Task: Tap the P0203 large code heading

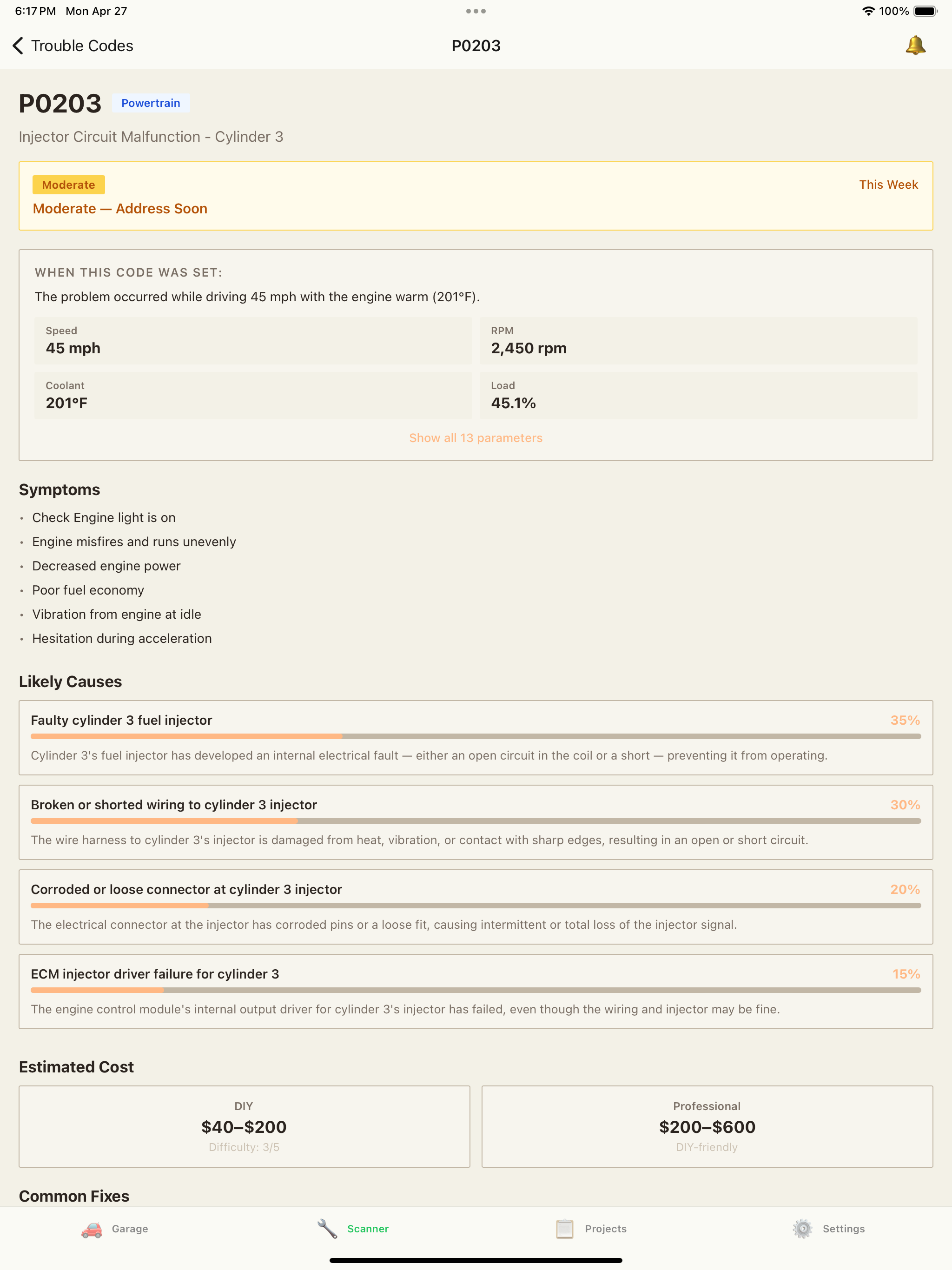Action: [60, 104]
